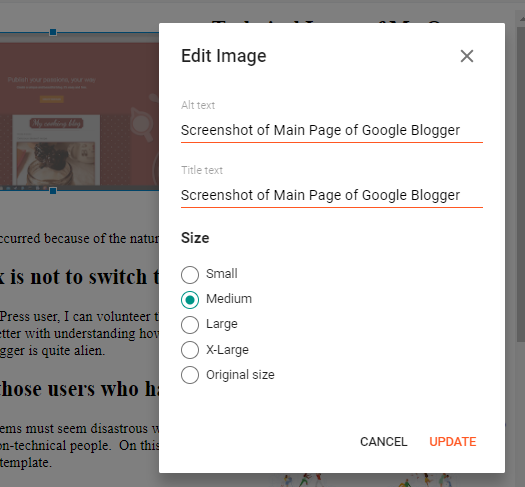Screen dimensions: 525x487
Task: Pick the X-Large size option
Action: (190, 350)
